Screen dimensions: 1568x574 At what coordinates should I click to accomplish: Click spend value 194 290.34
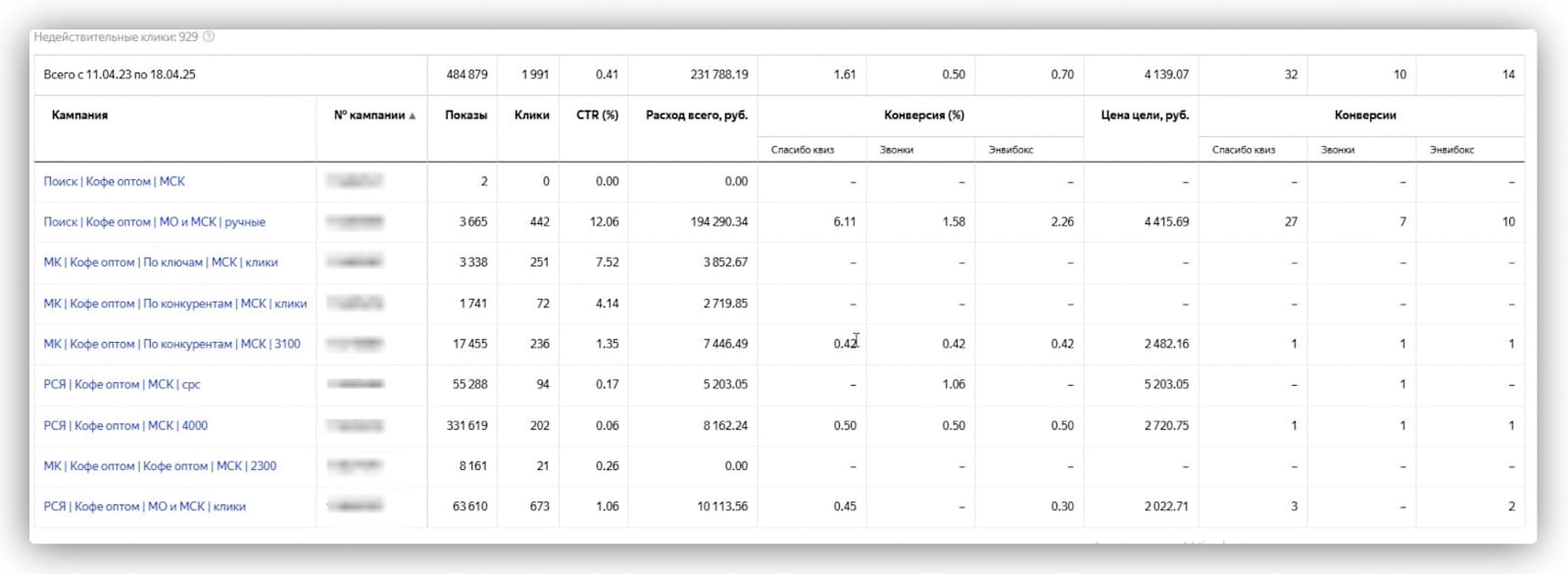coord(718,221)
